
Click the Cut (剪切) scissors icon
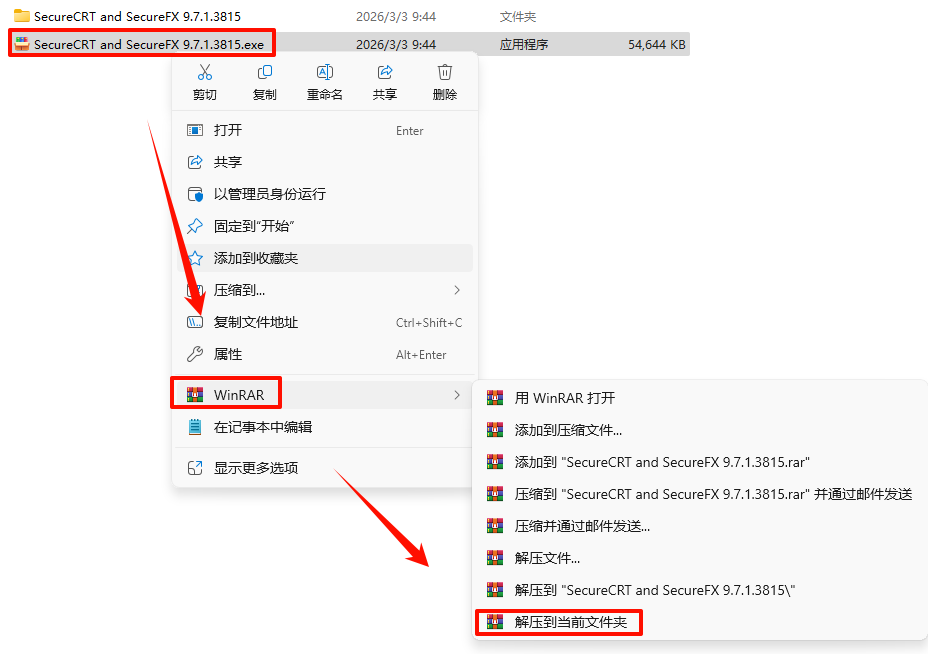[205, 72]
